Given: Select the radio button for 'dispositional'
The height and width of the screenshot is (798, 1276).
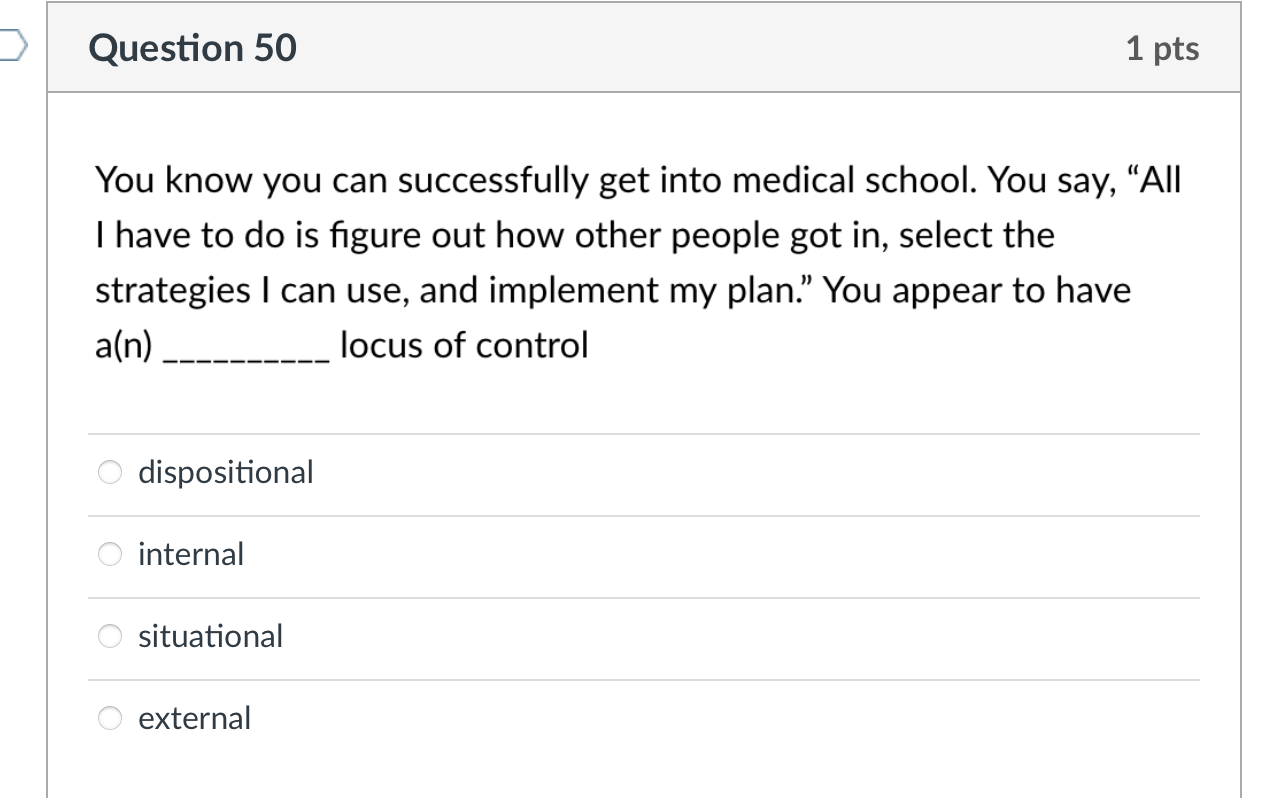Looking at the screenshot, I should [108, 471].
